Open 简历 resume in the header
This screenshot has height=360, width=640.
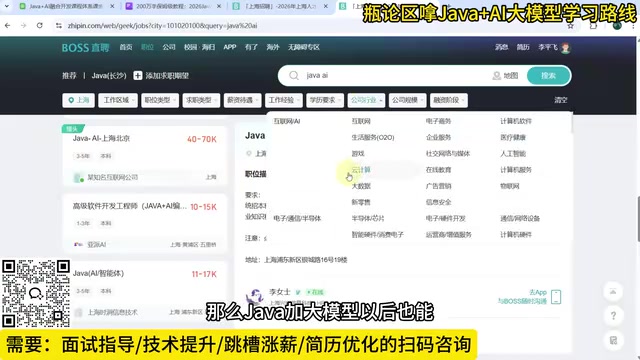pyautogui.click(x=523, y=47)
